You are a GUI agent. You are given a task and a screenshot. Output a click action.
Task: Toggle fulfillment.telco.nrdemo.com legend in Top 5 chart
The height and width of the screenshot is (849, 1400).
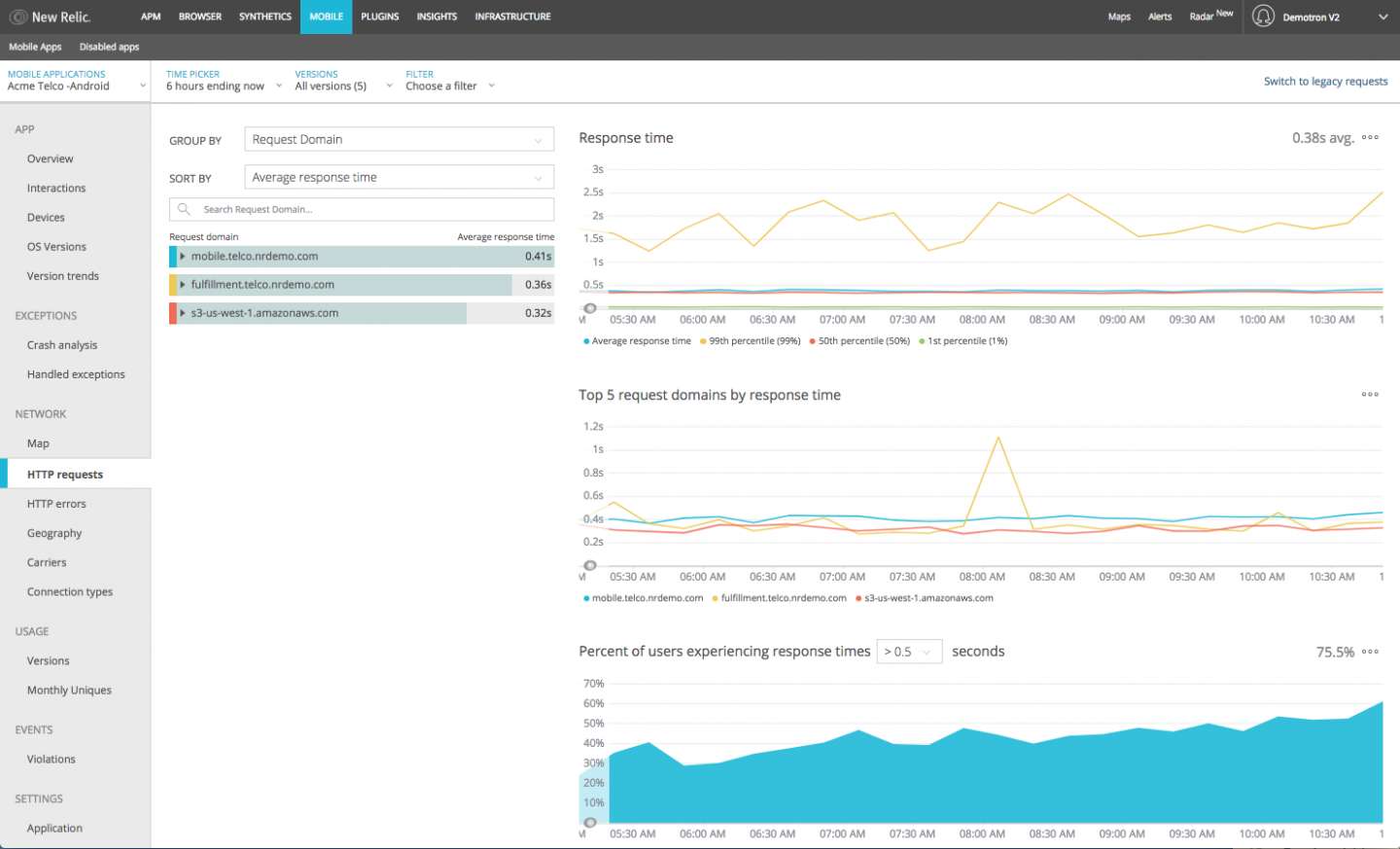tap(779, 598)
